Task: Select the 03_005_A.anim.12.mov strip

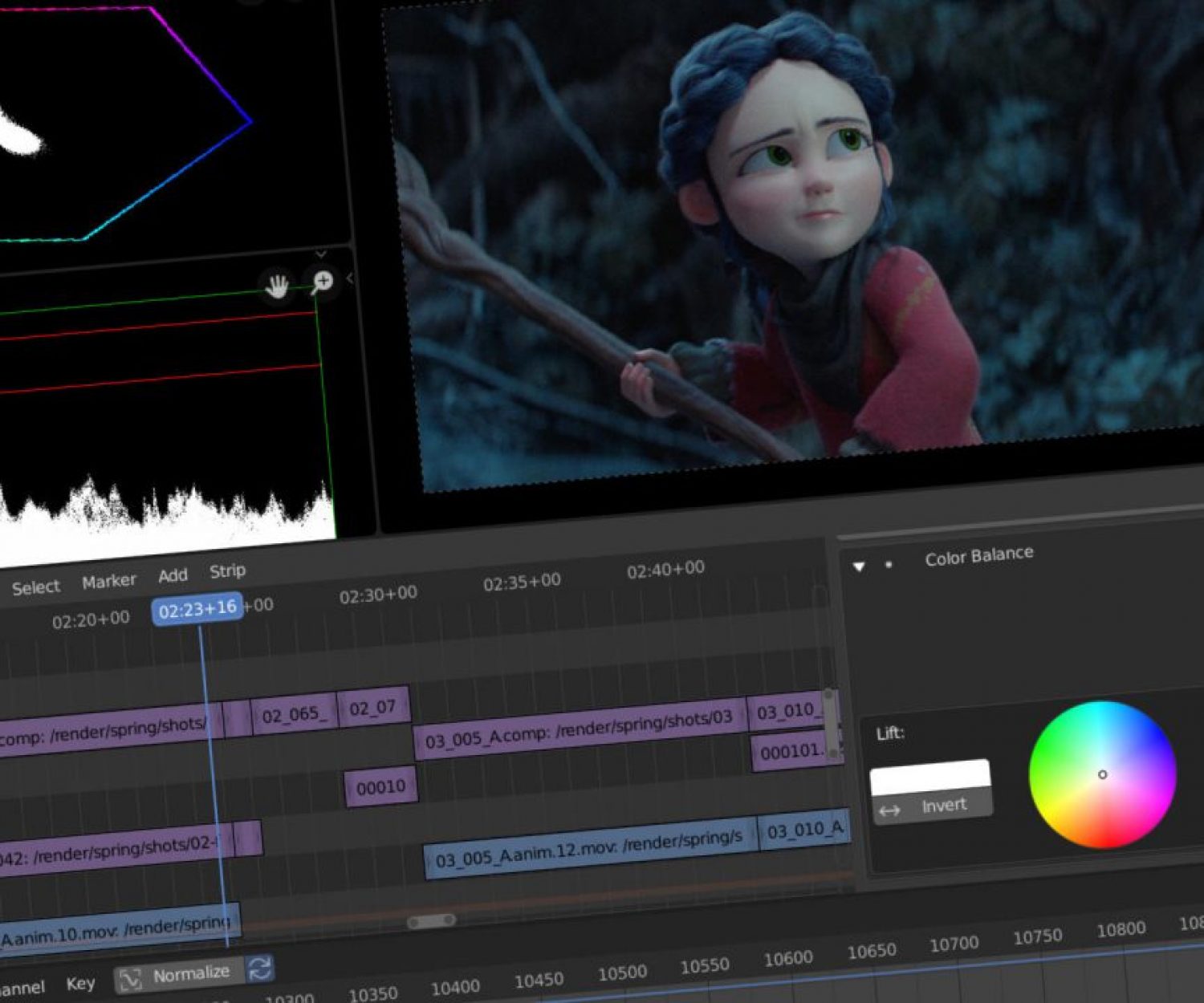Action: click(590, 849)
